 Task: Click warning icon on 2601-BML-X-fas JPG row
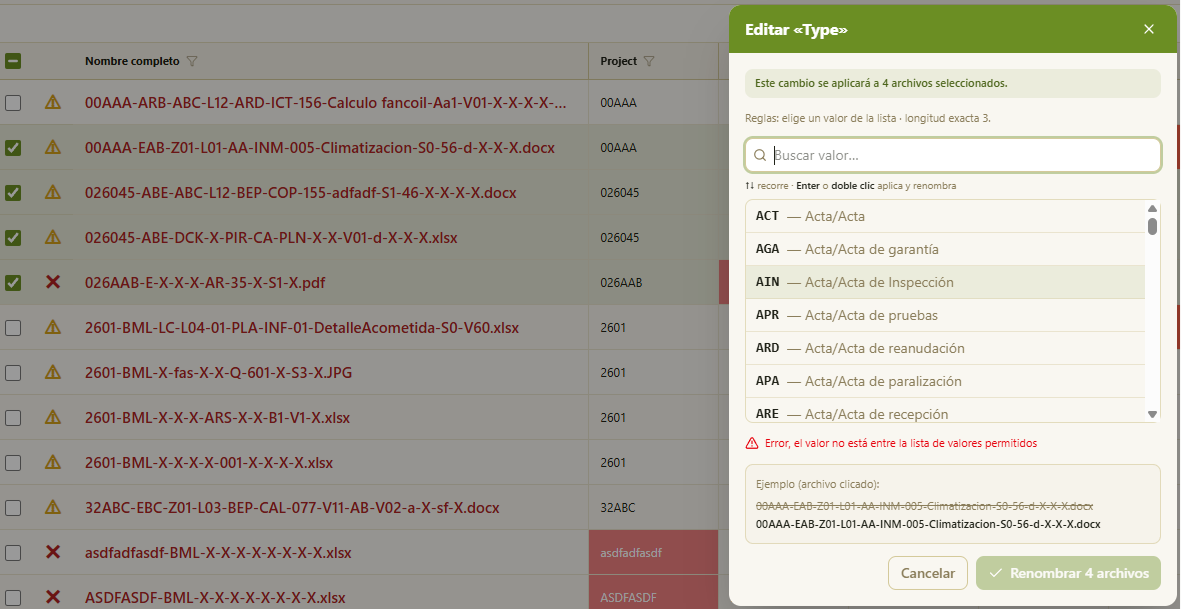pos(53,373)
